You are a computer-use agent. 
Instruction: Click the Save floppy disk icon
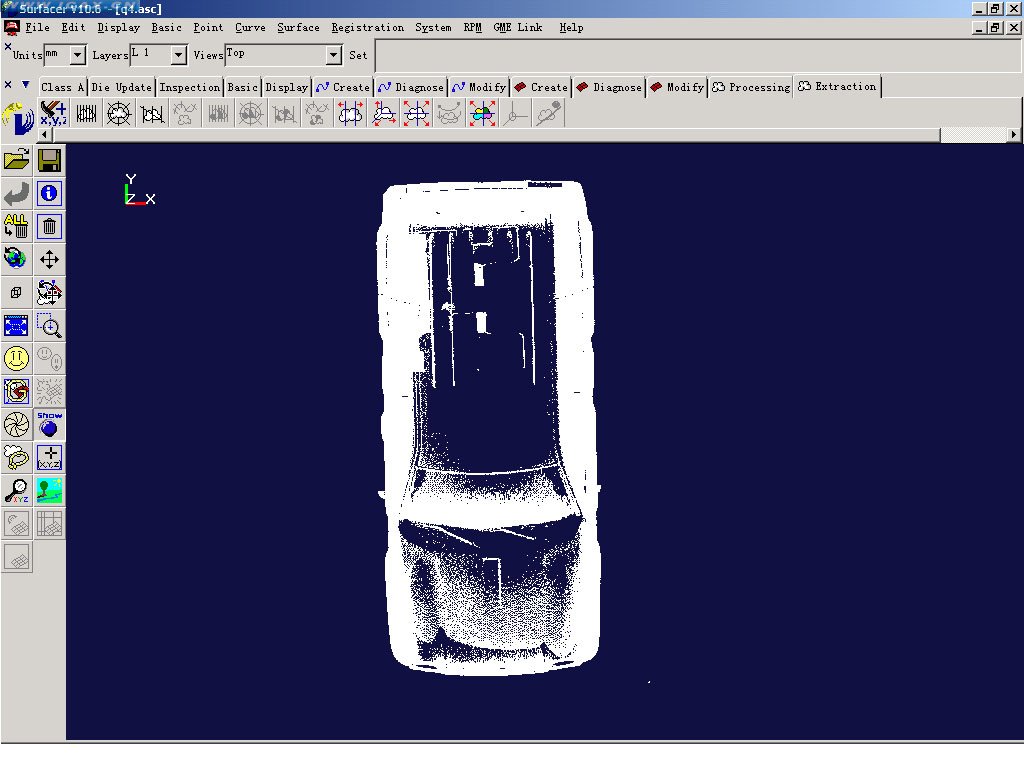pos(49,160)
